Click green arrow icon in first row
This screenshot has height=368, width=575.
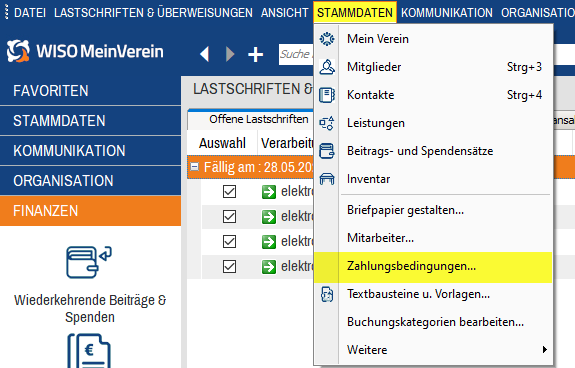[269, 192]
